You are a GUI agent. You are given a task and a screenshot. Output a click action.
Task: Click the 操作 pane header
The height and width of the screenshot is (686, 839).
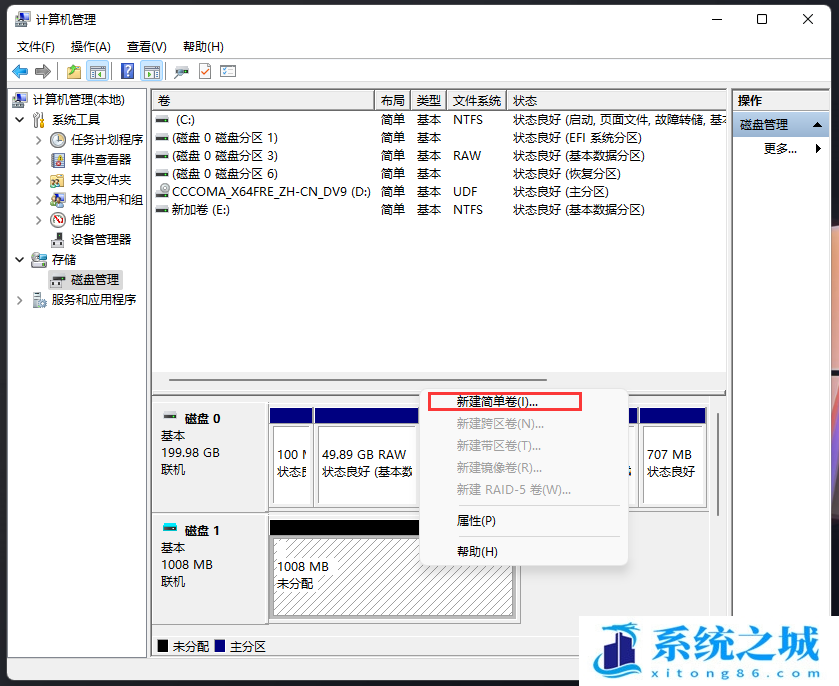(781, 101)
